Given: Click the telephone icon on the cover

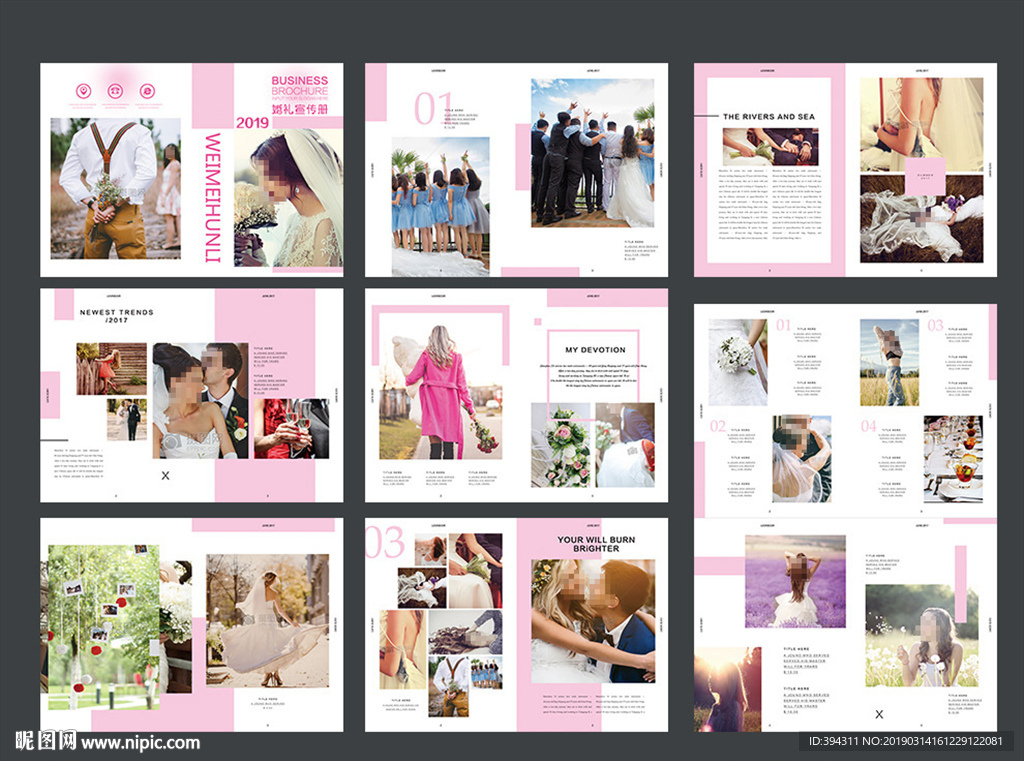Looking at the screenshot, I should [115, 91].
